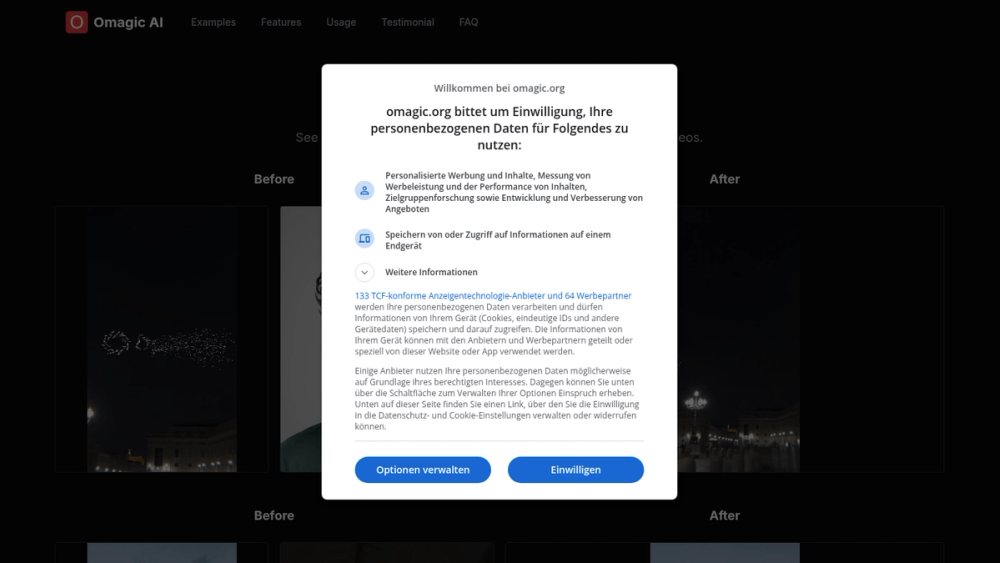Accept by clicking the Einwilligen button
Image resolution: width=1000 pixels, height=563 pixels.
click(x=576, y=470)
